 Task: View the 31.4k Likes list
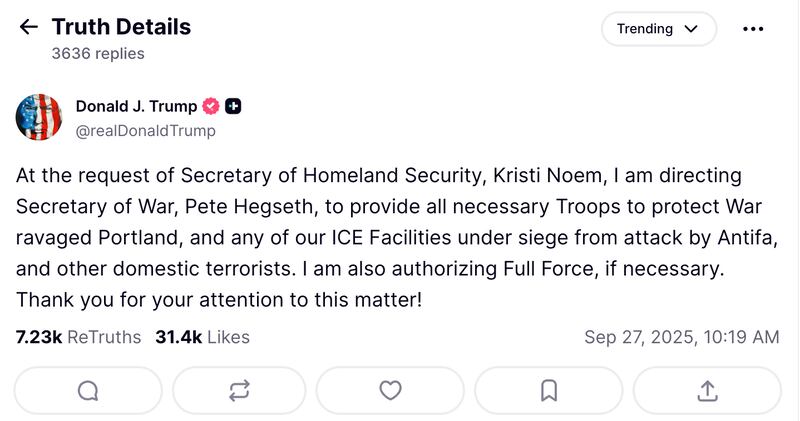[202, 337]
